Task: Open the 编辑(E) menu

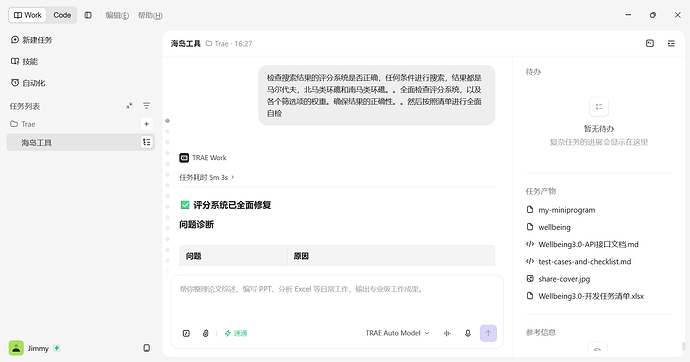Action: 117,15
